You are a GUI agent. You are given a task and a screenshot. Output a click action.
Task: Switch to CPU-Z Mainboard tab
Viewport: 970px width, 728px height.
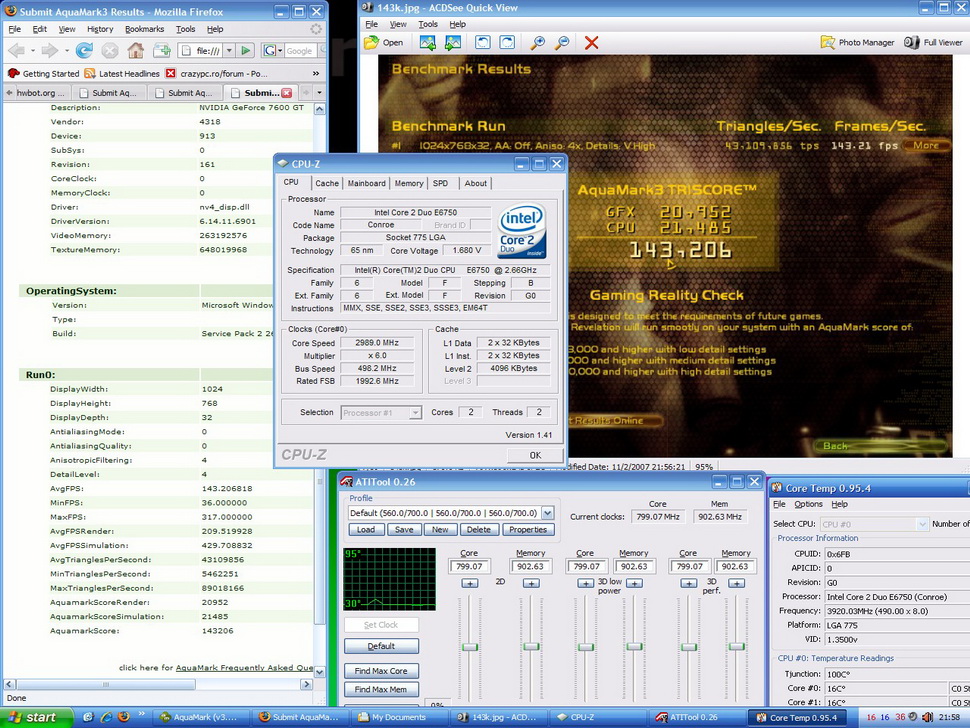pyautogui.click(x=366, y=183)
